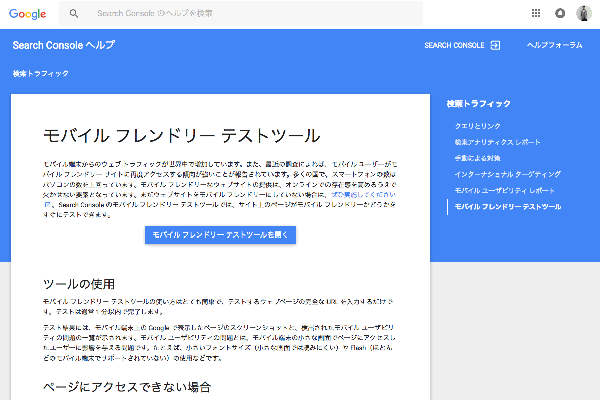Click the ツールの使用 heading
Image resolution: width=600 pixels, height=400 pixels.
point(79,284)
